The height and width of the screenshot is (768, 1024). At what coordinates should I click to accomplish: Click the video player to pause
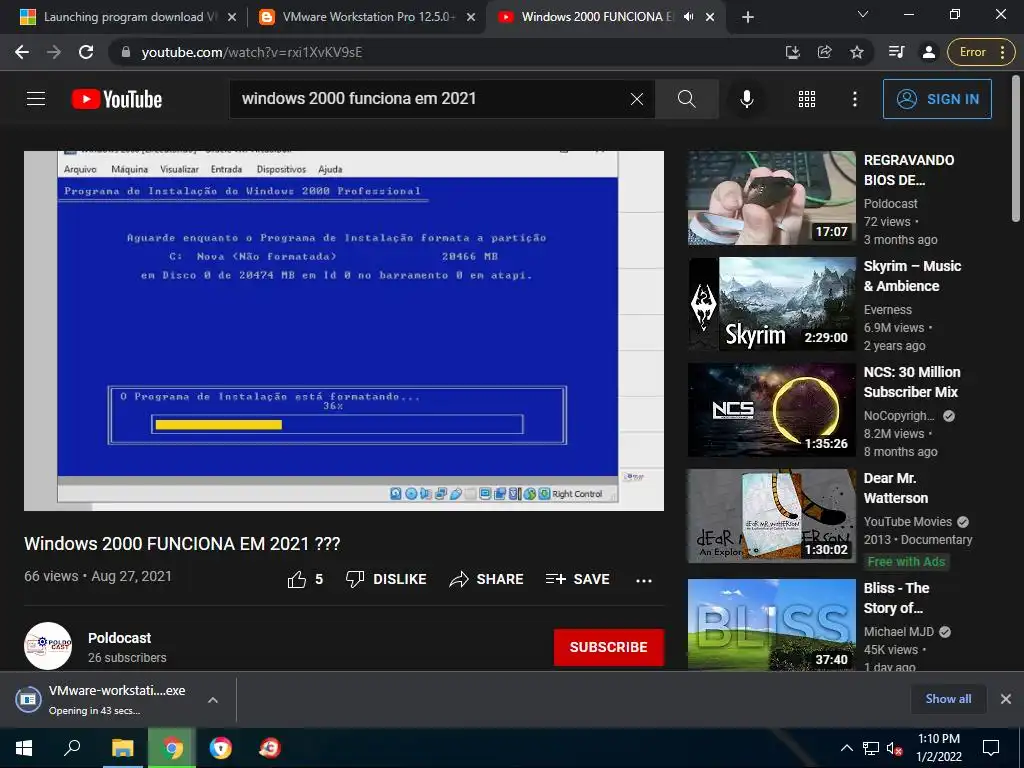[344, 330]
